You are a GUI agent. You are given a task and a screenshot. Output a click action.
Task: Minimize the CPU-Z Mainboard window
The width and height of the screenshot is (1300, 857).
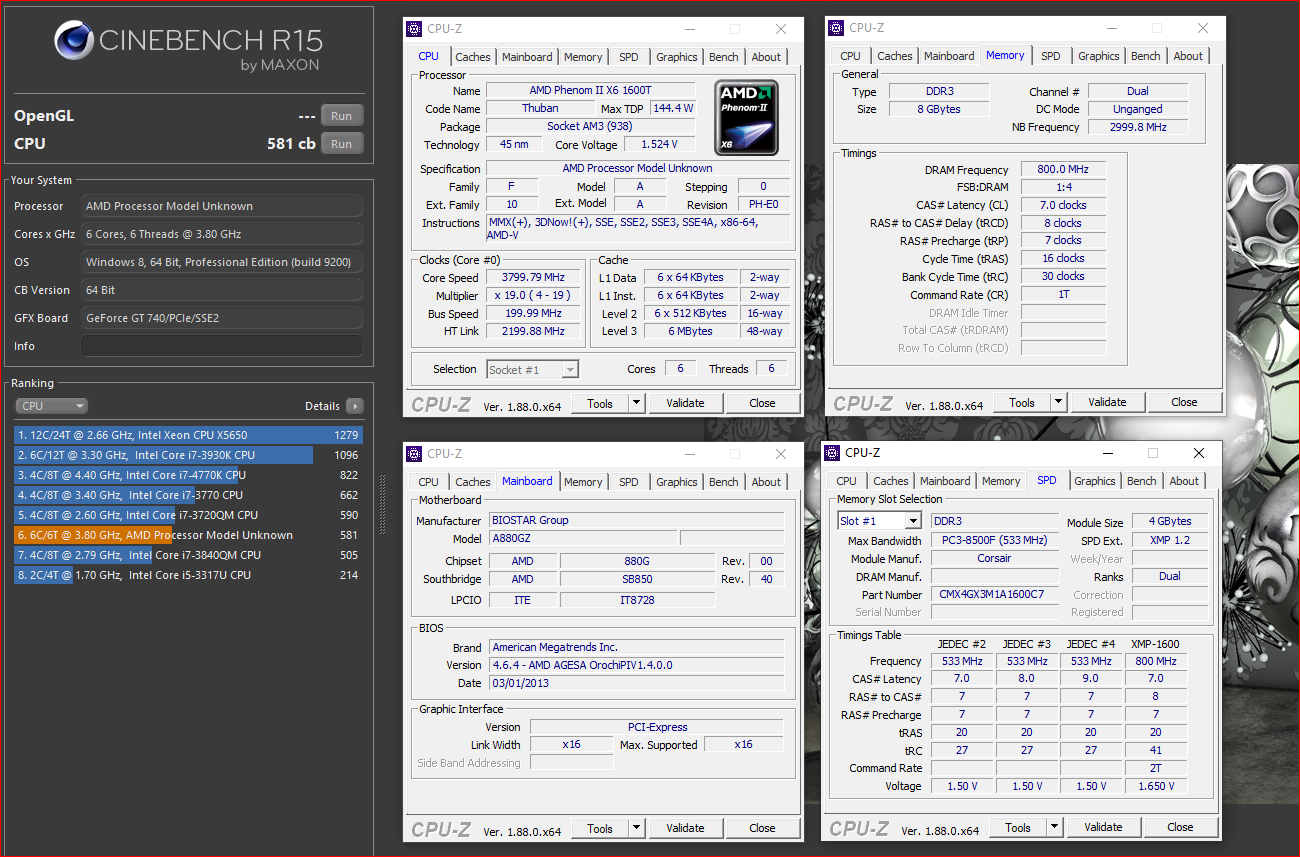(689, 454)
